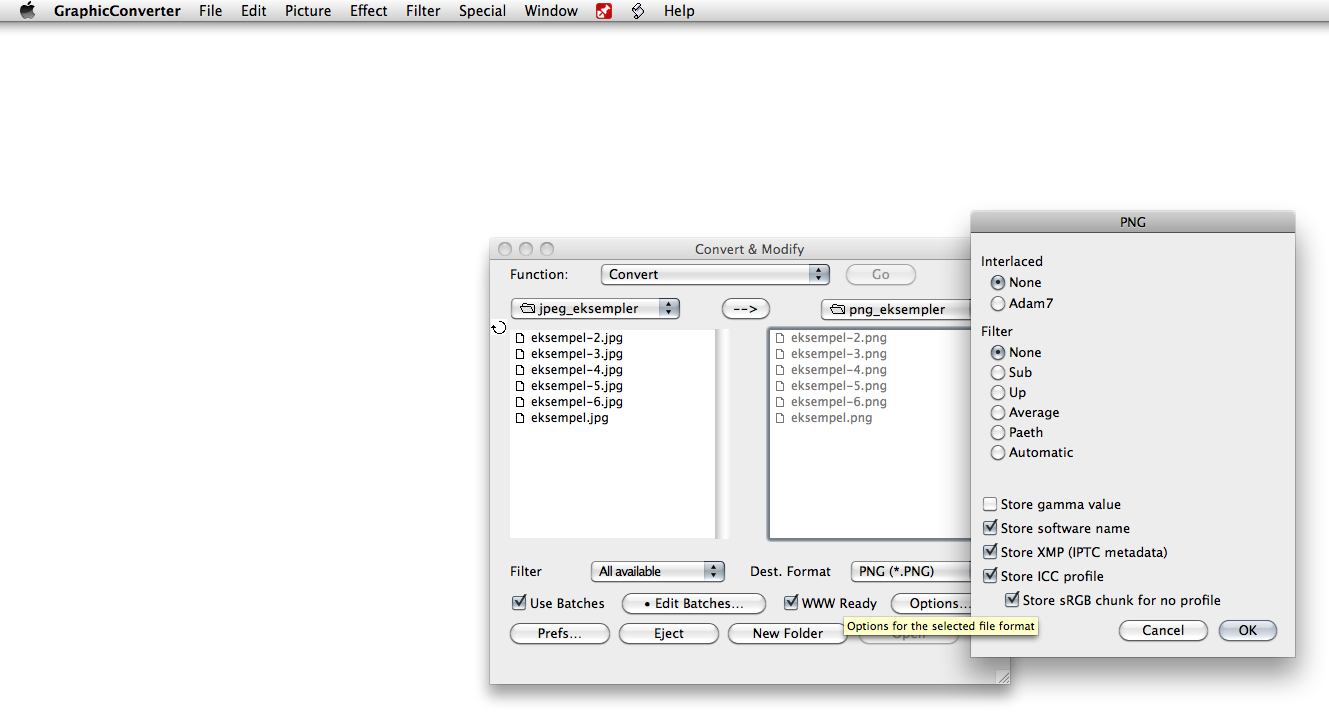Image resolution: width=1329 pixels, height=726 pixels.
Task: Open the Special menu
Action: (x=482, y=11)
